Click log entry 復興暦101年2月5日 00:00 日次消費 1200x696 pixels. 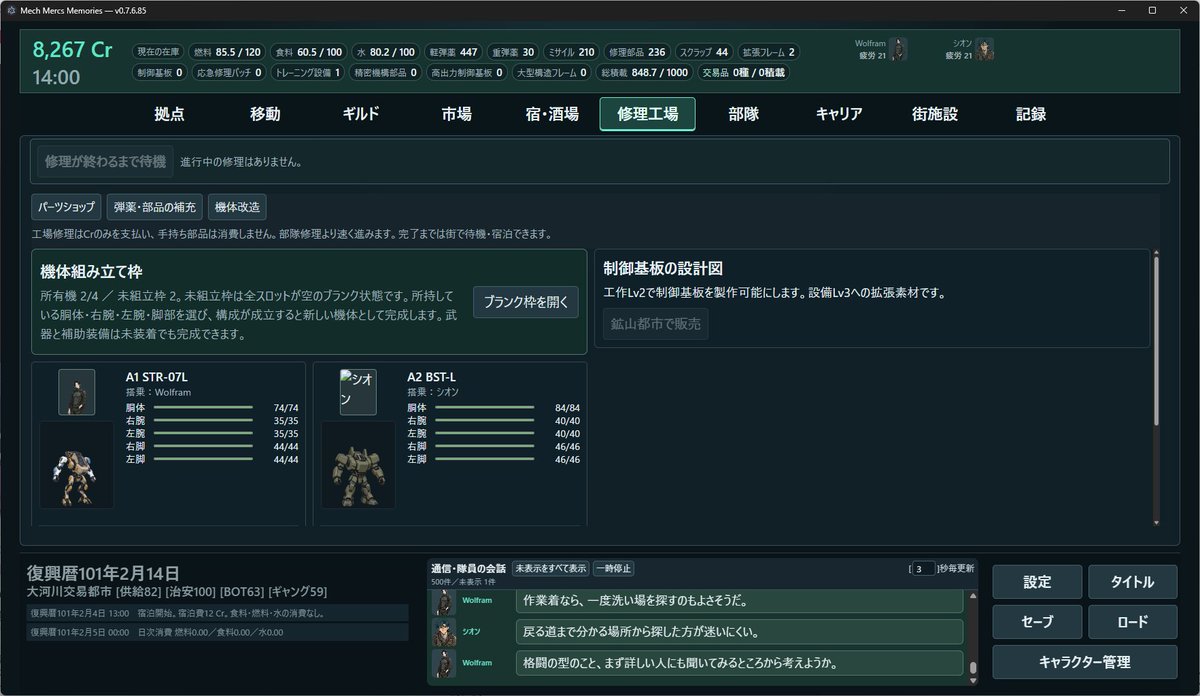coord(218,632)
